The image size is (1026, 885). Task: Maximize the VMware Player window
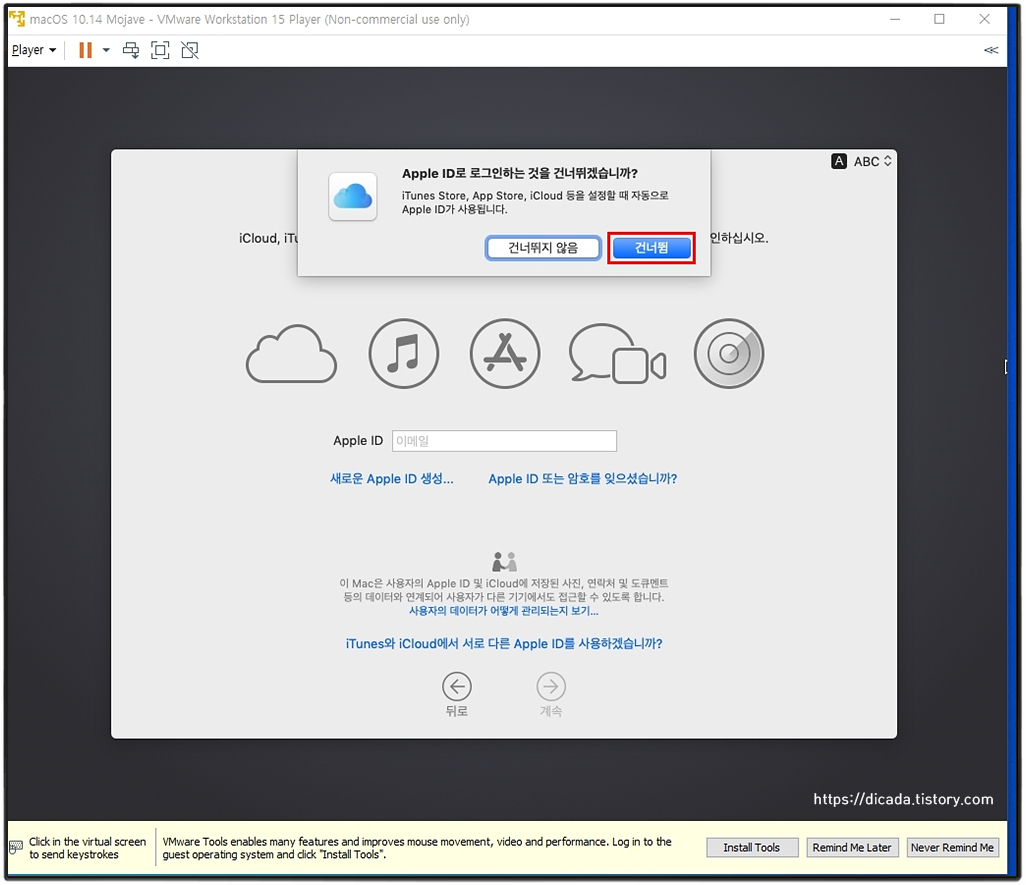pyautogui.click(x=939, y=19)
